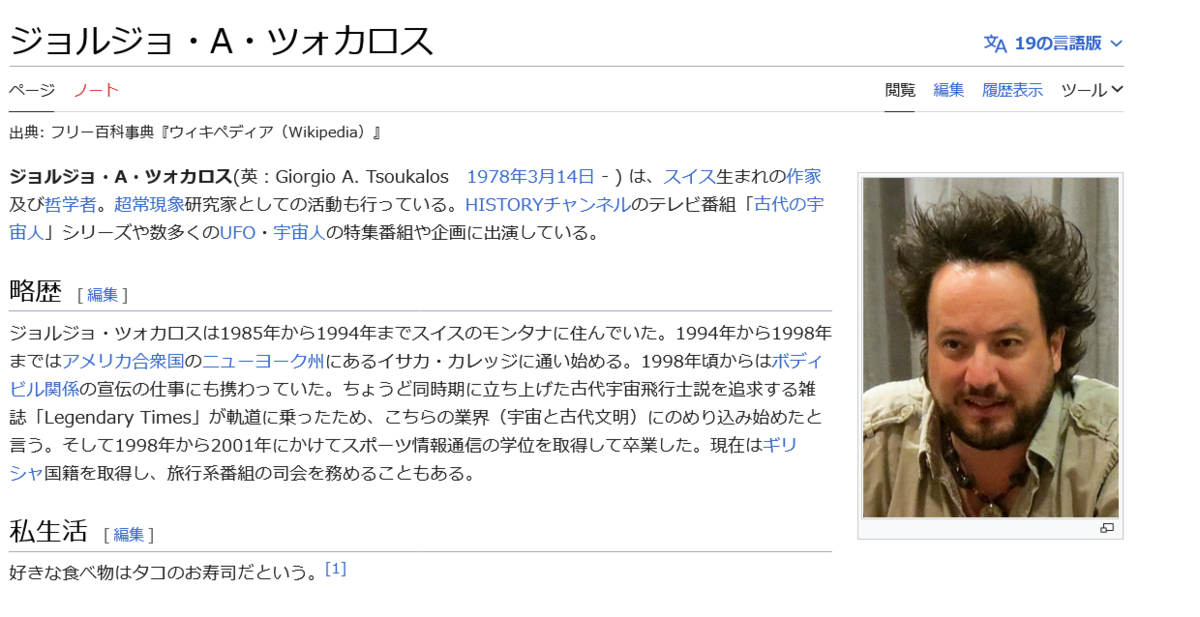The height and width of the screenshot is (617, 1200).
Task: Open the スイス link in the intro
Action: click(689, 177)
